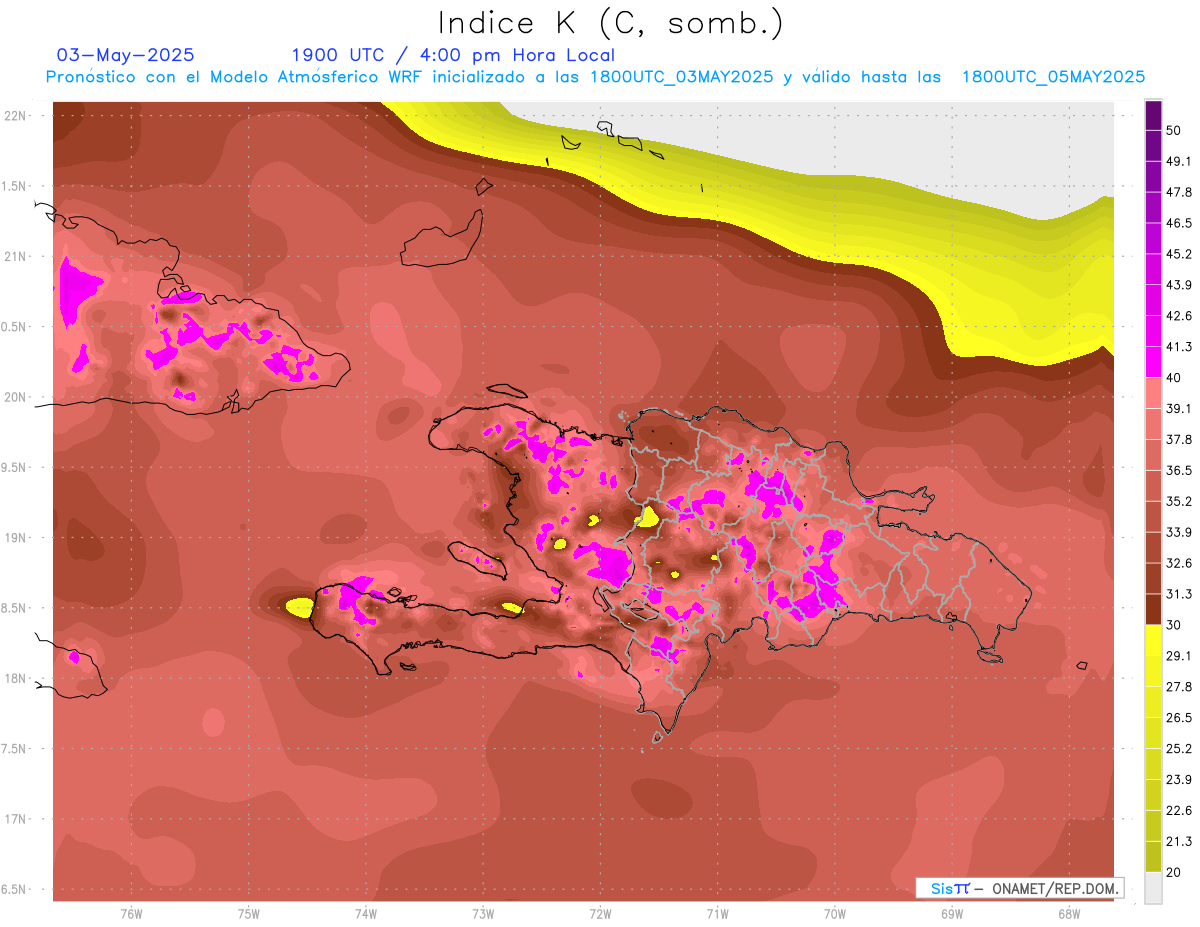Viewport: 1200px width, 927px height.
Task: Click the '69W' longitude axis label
Action: pos(951,914)
